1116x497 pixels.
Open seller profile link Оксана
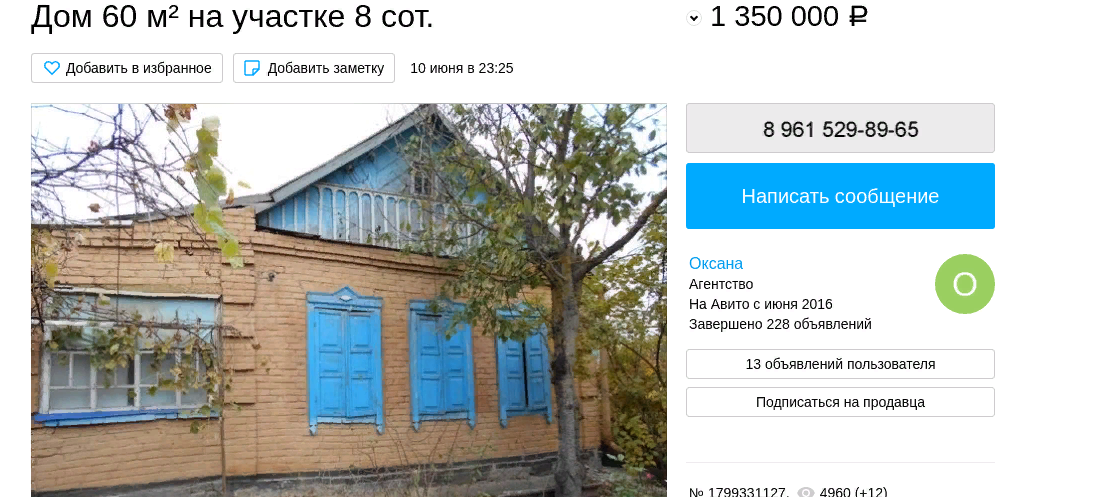pyautogui.click(x=715, y=263)
